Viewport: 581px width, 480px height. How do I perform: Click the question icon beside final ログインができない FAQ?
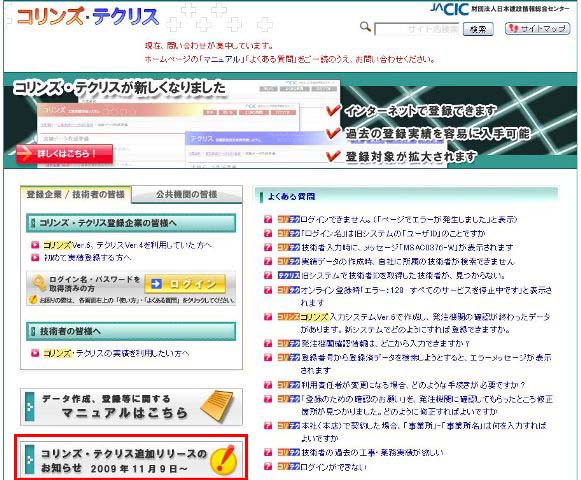coord(268,467)
